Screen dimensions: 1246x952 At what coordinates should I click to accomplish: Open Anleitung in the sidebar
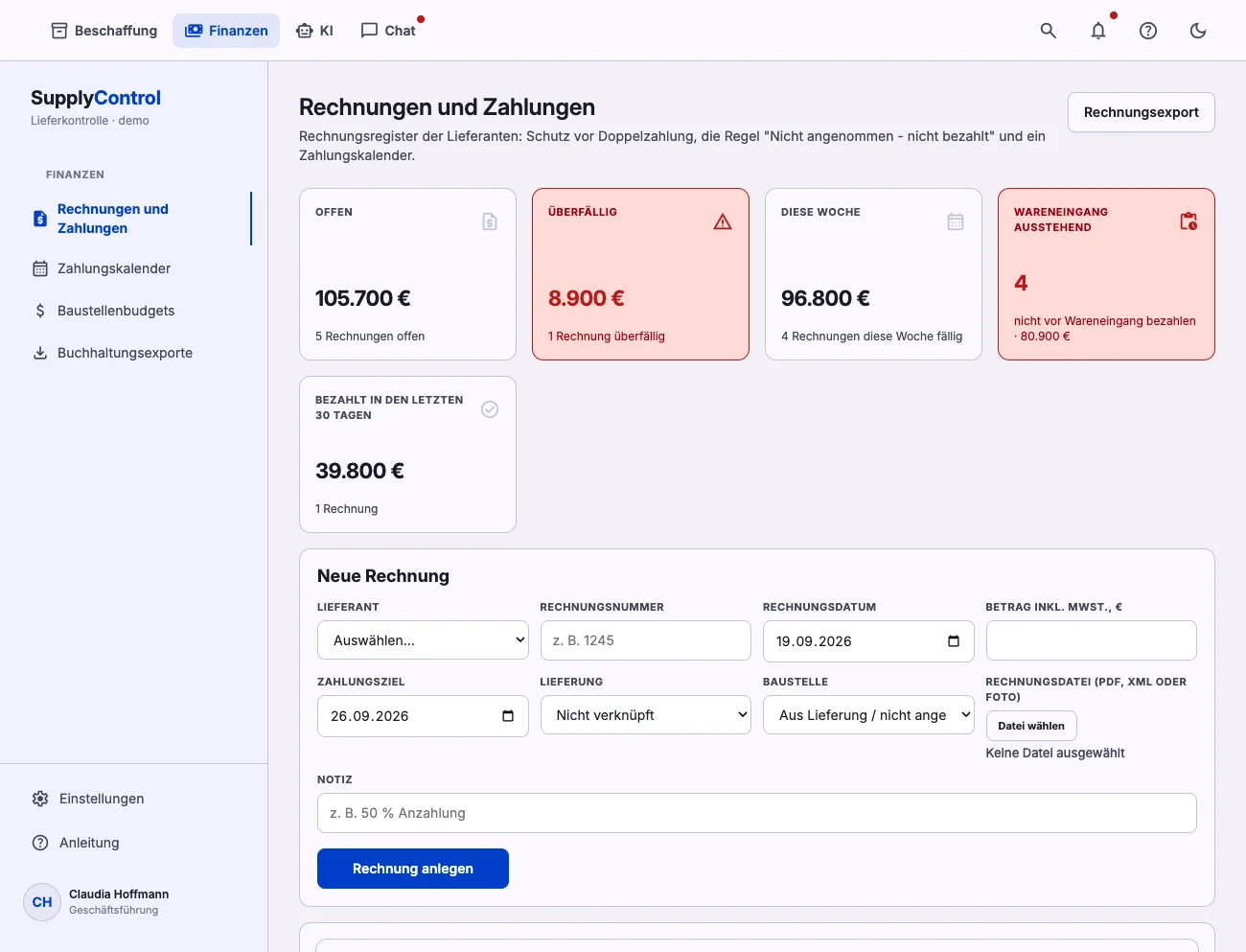89,843
